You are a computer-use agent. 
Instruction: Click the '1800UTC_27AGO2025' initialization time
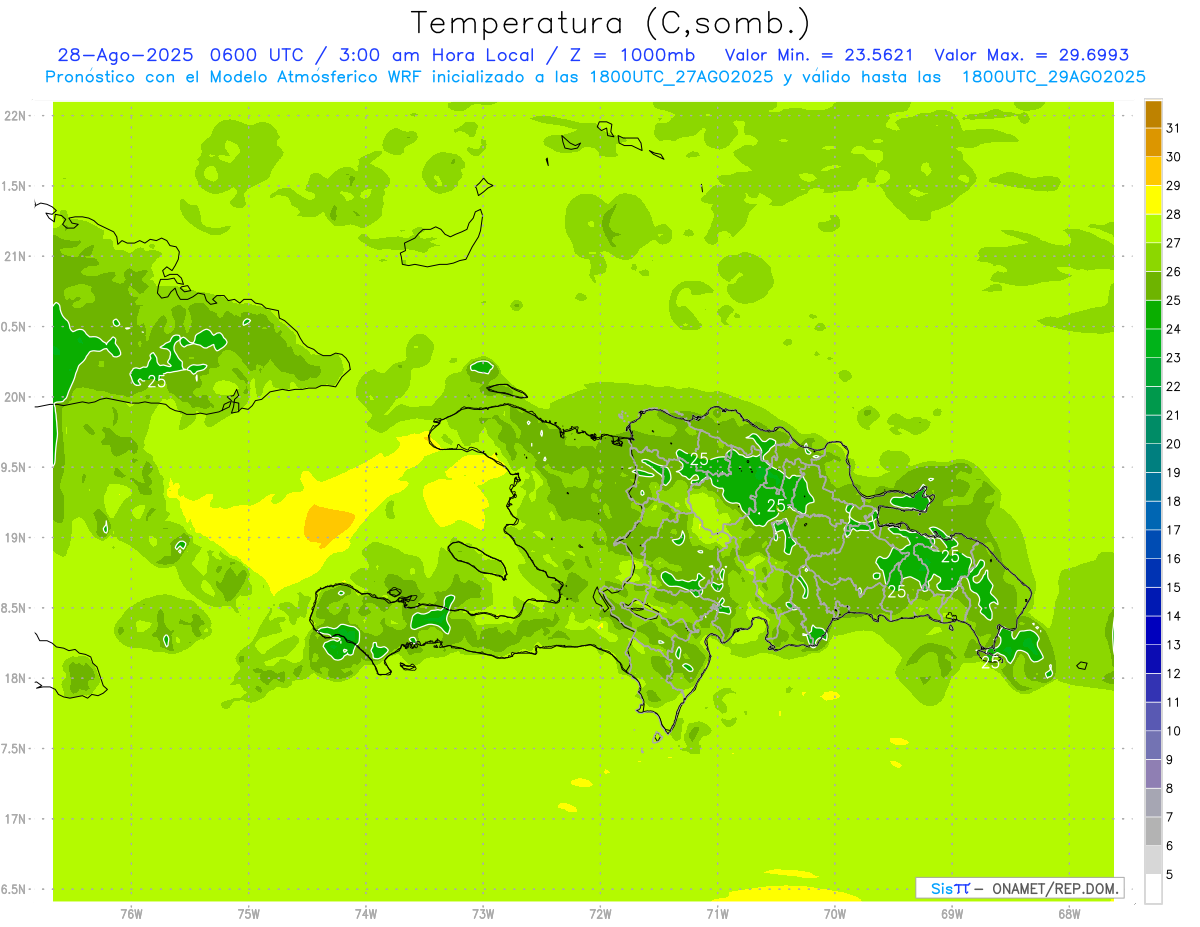pos(681,77)
